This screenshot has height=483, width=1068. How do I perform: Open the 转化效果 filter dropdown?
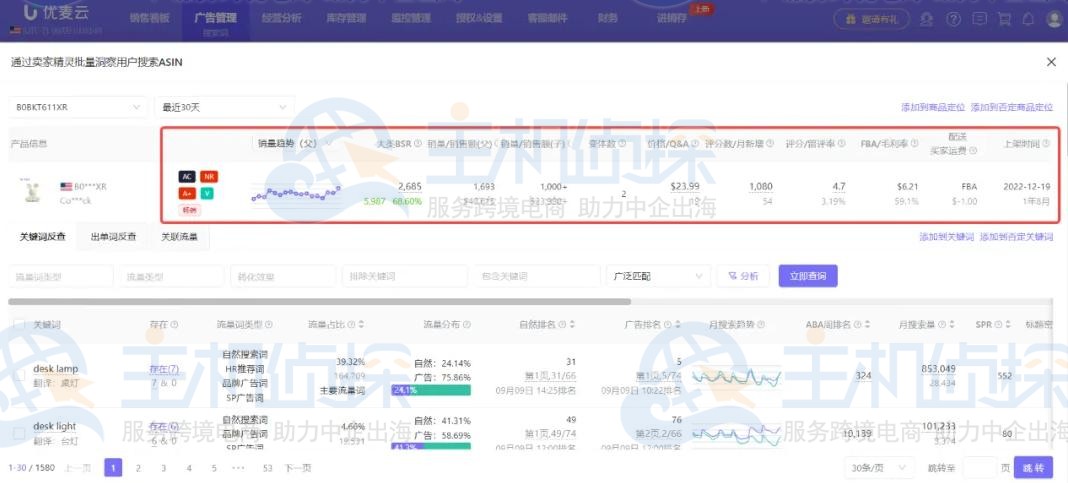(x=283, y=276)
